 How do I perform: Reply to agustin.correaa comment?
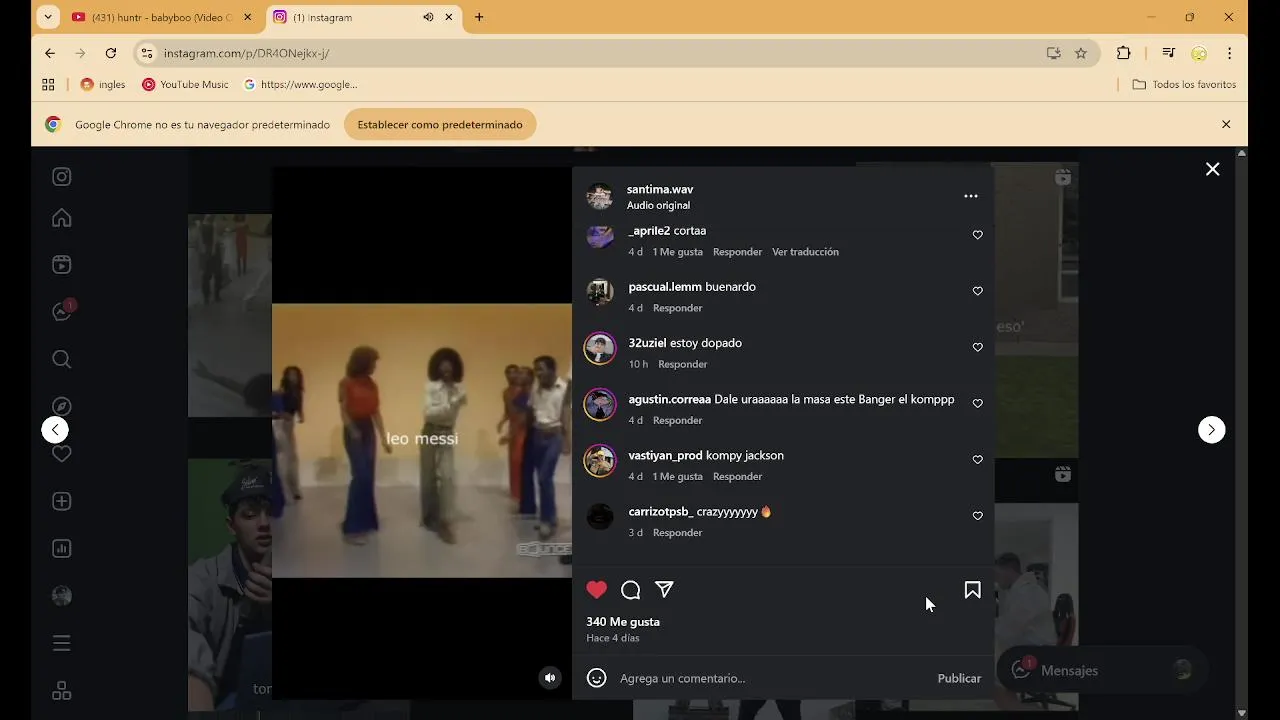coord(677,420)
